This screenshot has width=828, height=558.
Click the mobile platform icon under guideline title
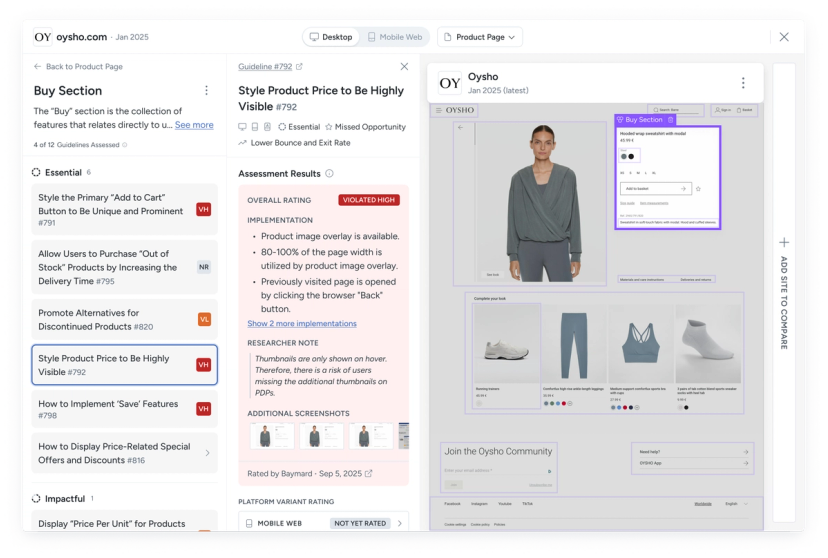pyautogui.click(x=255, y=127)
